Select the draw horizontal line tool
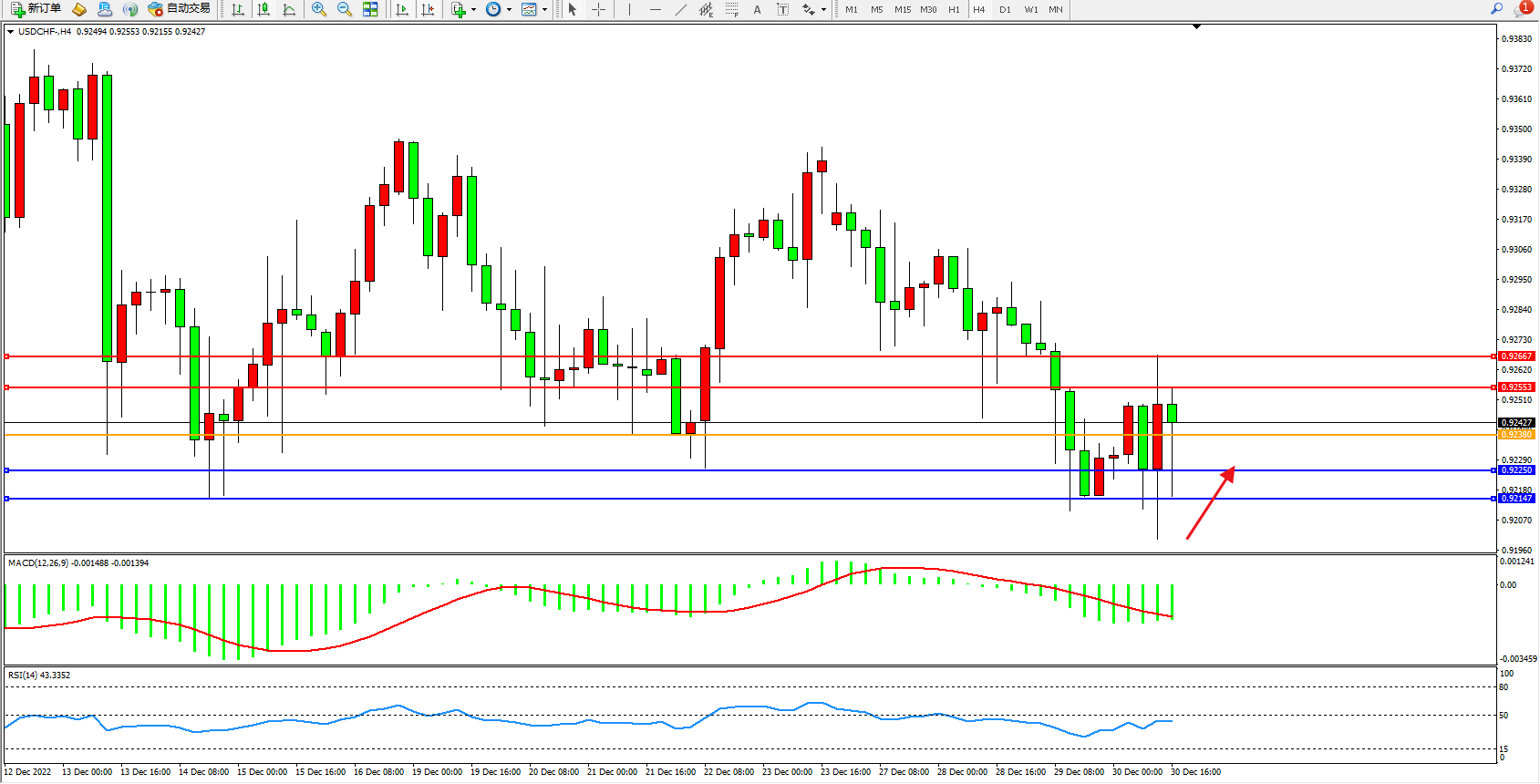The height and width of the screenshot is (784, 1540). [656, 9]
